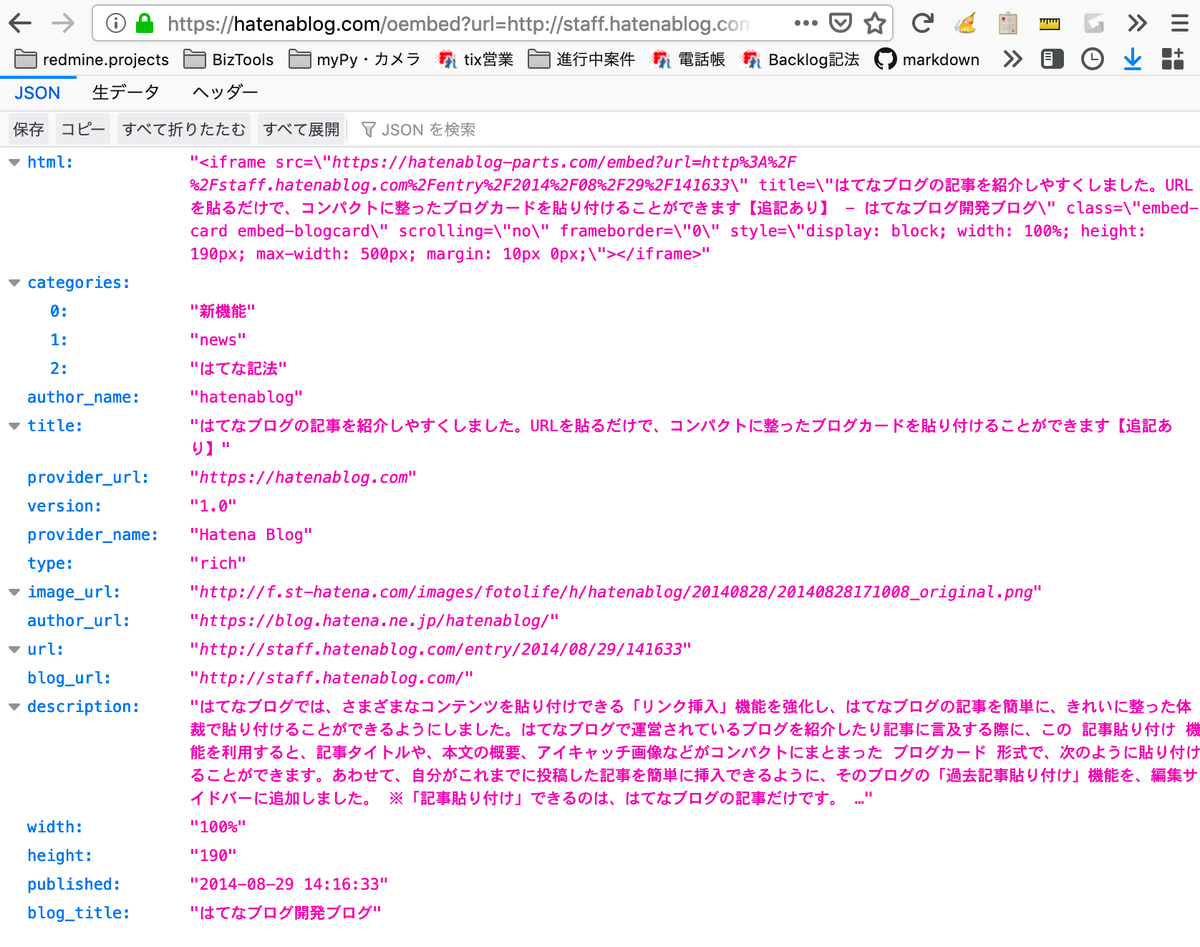
Task: Open the tix営業 bookmark
Action: (x=476, y=59)
